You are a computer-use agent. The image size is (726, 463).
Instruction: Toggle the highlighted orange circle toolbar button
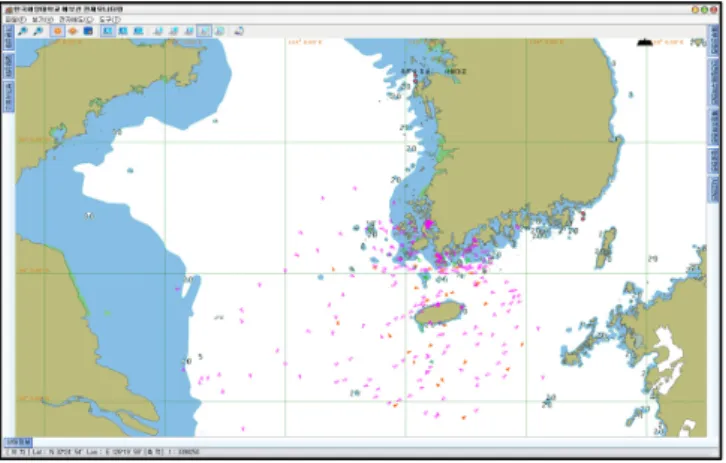[57, 31]
